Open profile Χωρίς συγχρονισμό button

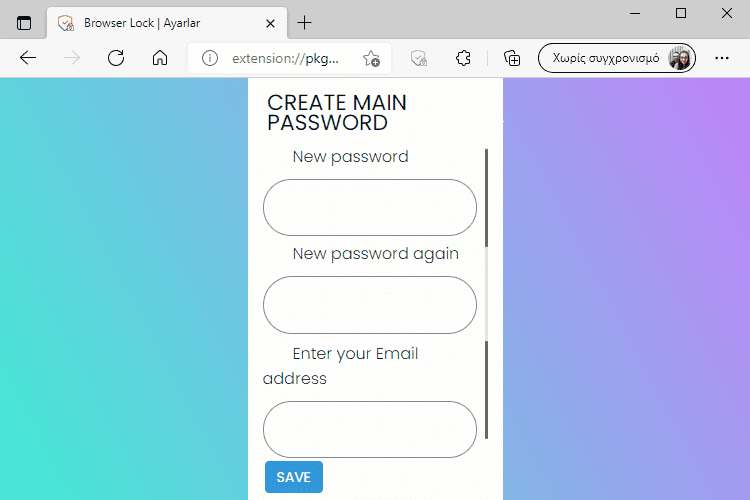tap(617, 58)
